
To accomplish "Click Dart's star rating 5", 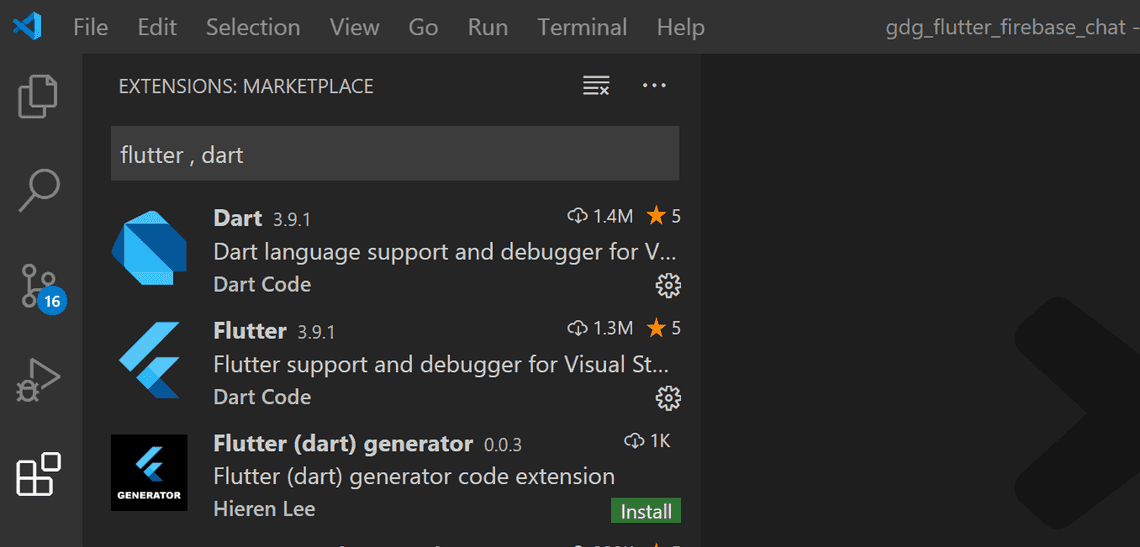I will 664,216.
